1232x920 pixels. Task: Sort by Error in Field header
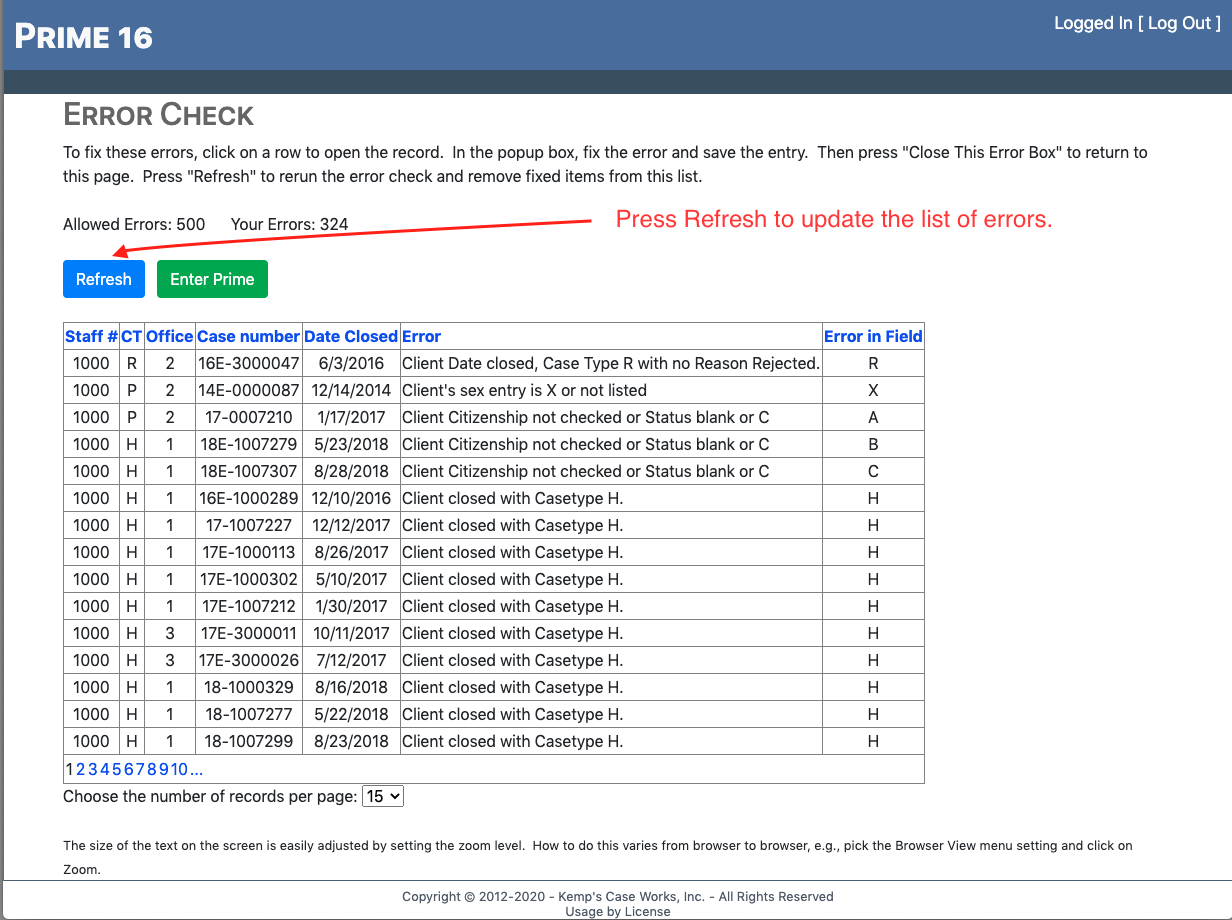[872, 337]
